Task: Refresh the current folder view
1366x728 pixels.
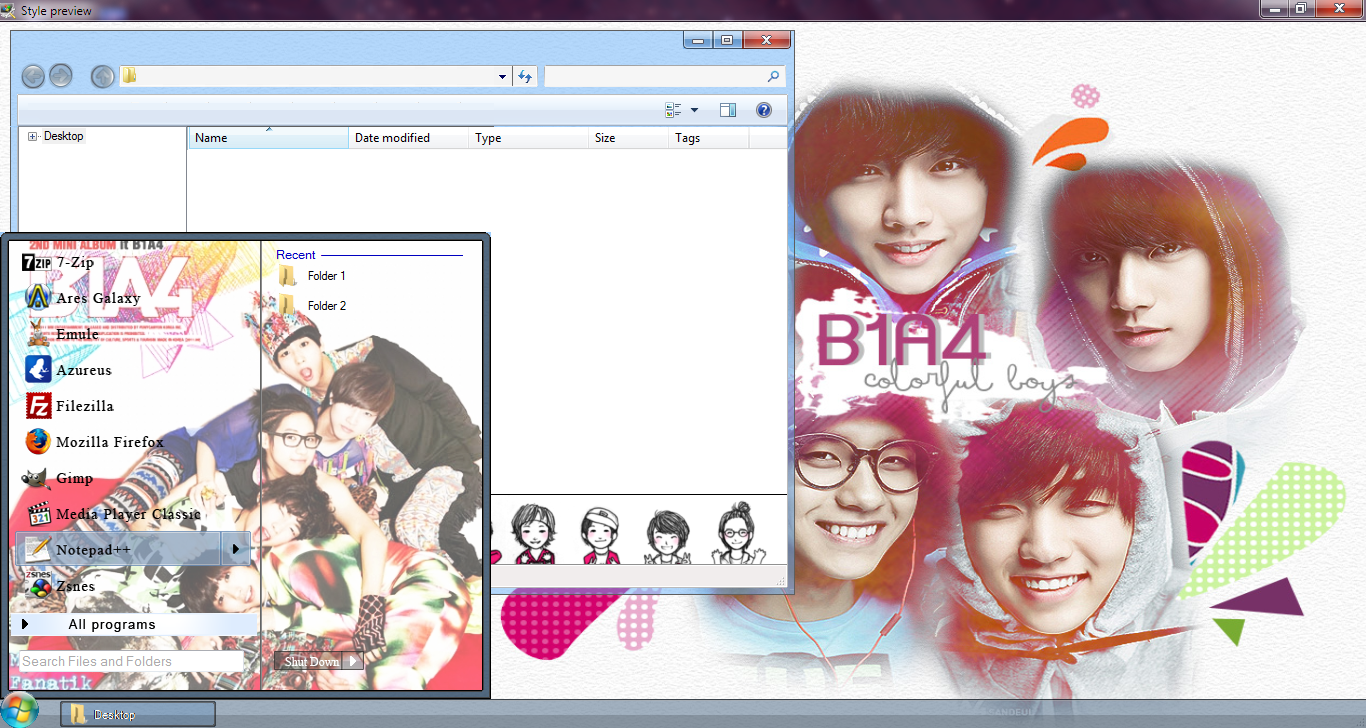Action: (x=525, y=76)
